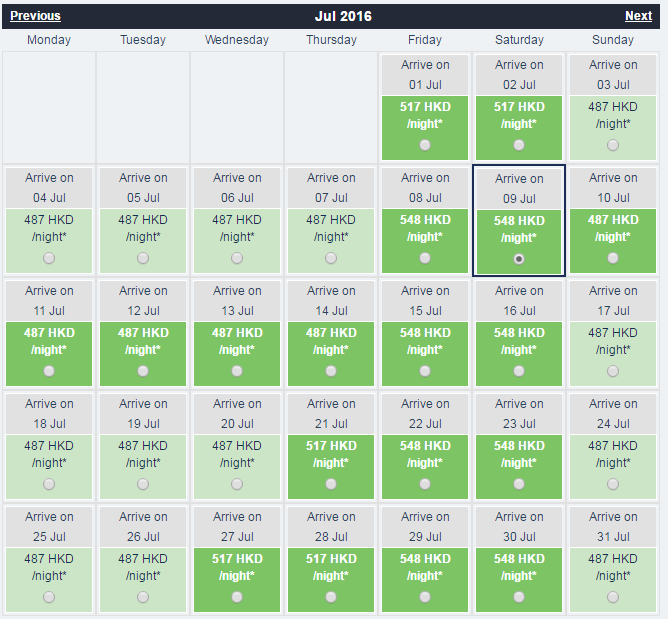The width and height of the screenshot is (668, 619).
Task: Pick the 27 Jul 517 HKD radio
Action: [x=237, y=597]
